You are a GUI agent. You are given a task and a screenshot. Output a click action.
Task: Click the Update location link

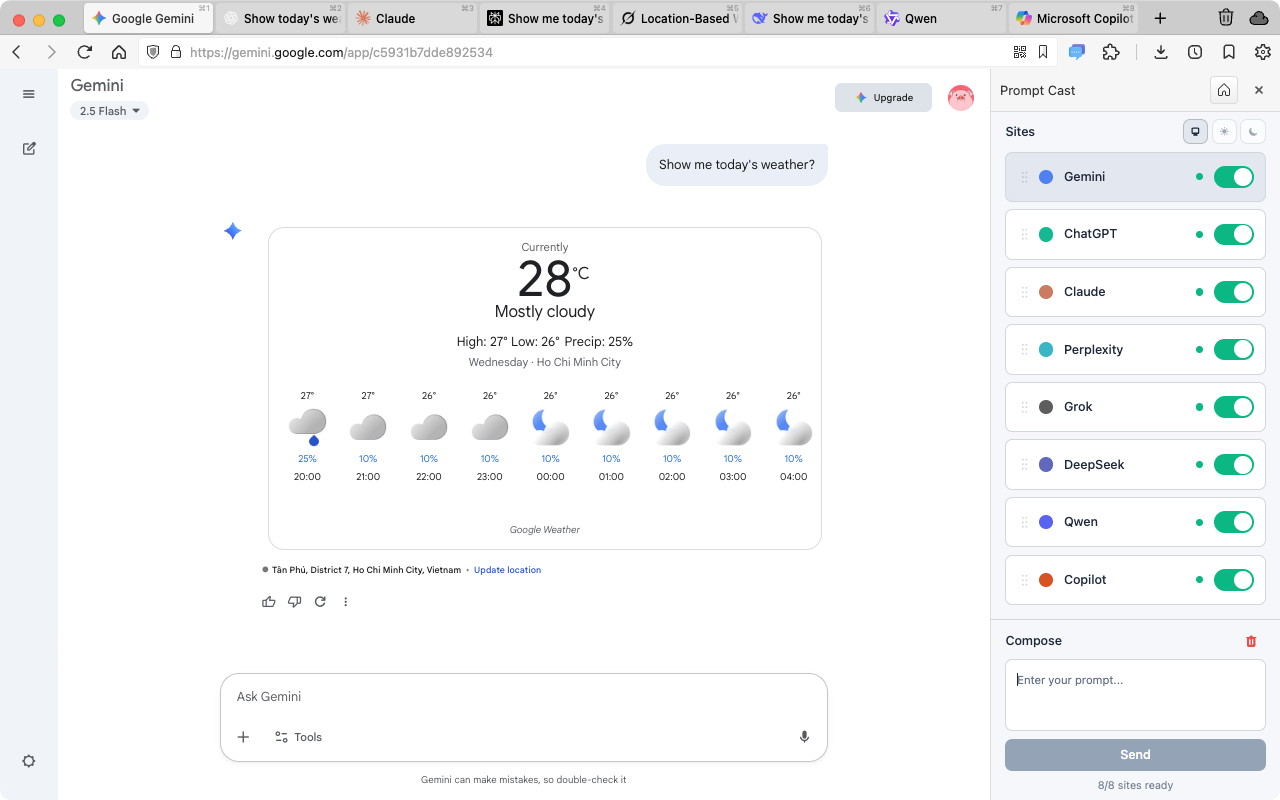click(507, 570)
